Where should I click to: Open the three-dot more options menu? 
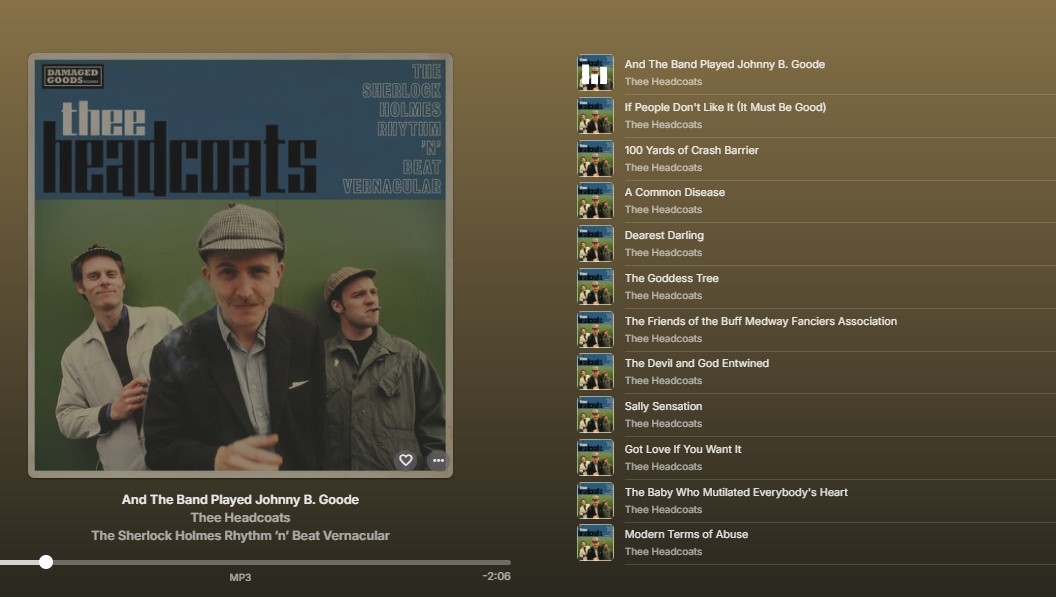437,460
